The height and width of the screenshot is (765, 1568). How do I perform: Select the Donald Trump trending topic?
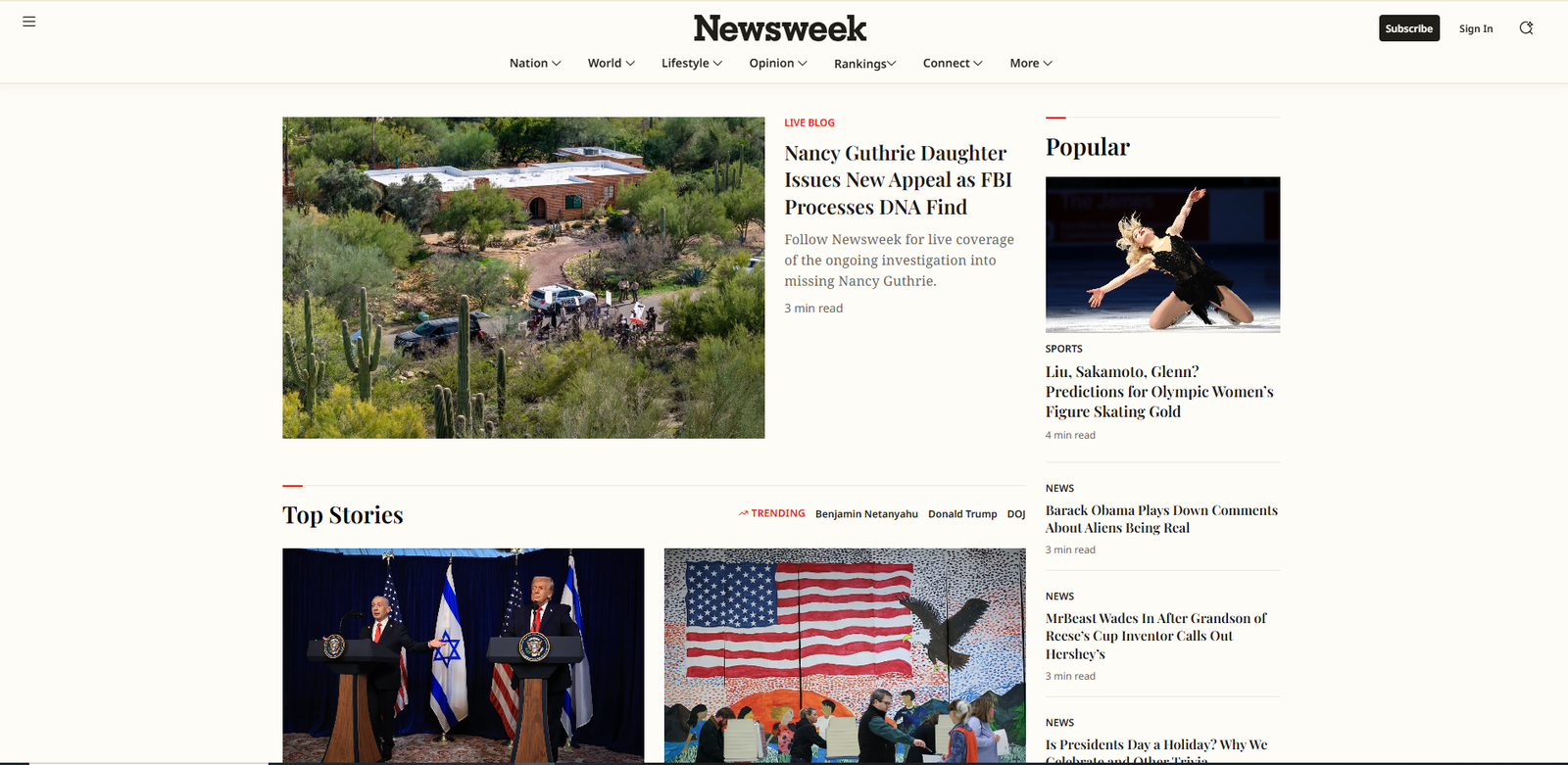(962, 514)
